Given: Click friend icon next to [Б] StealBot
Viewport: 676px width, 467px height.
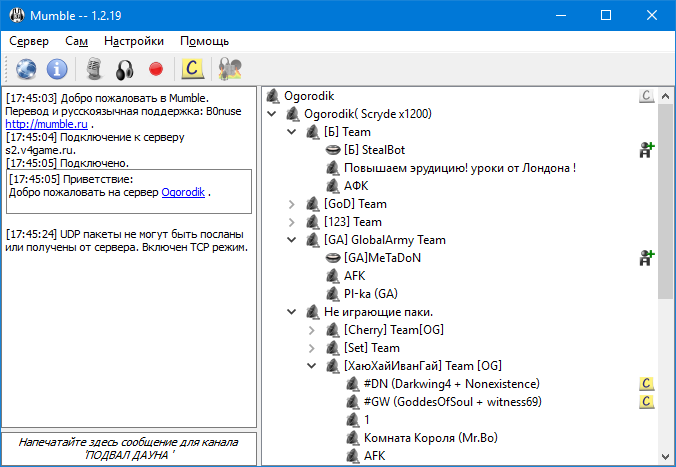Looking at the screenshot, I should pyautogui.click(x=647, y=149).
